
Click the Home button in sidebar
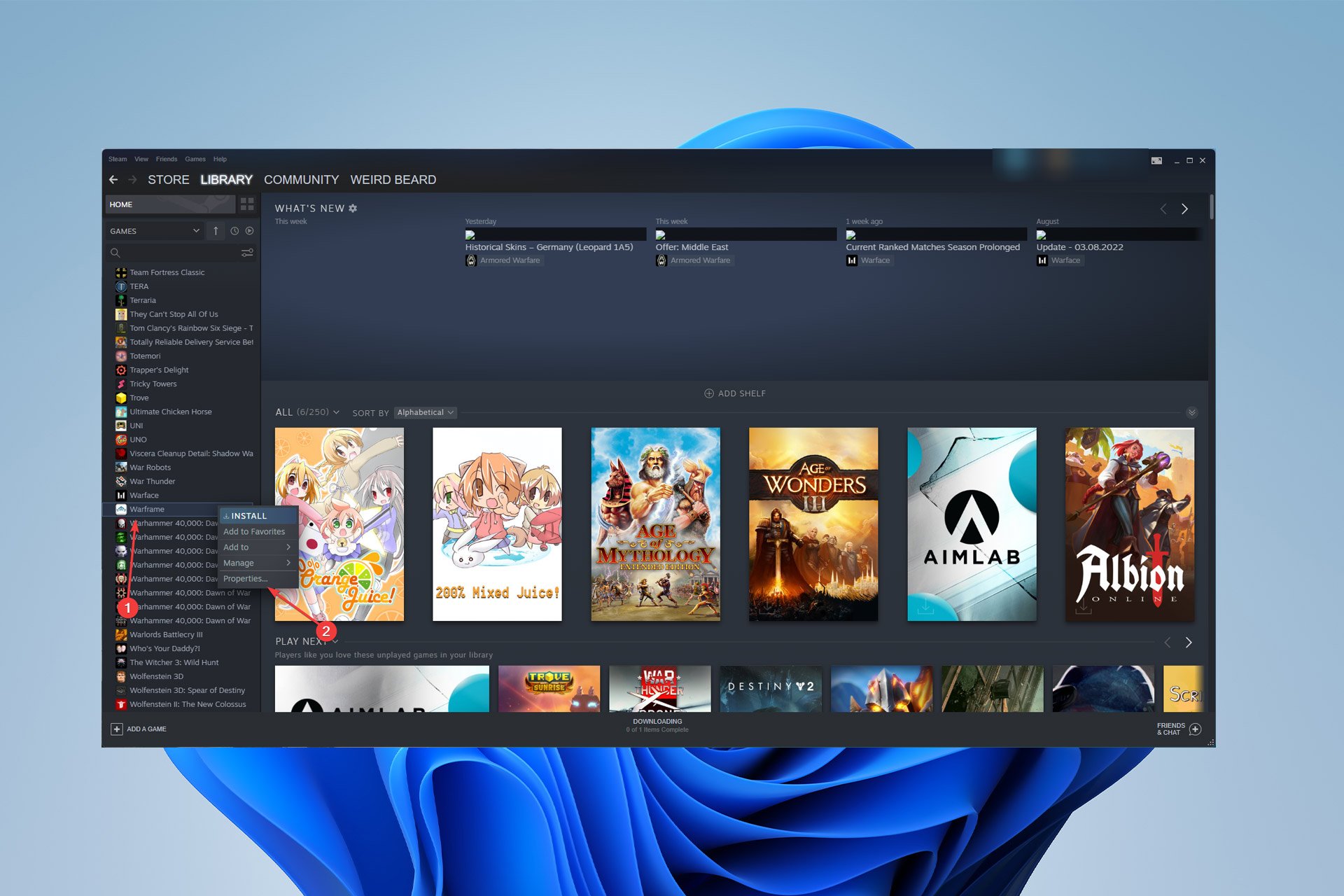click(170, 204)
